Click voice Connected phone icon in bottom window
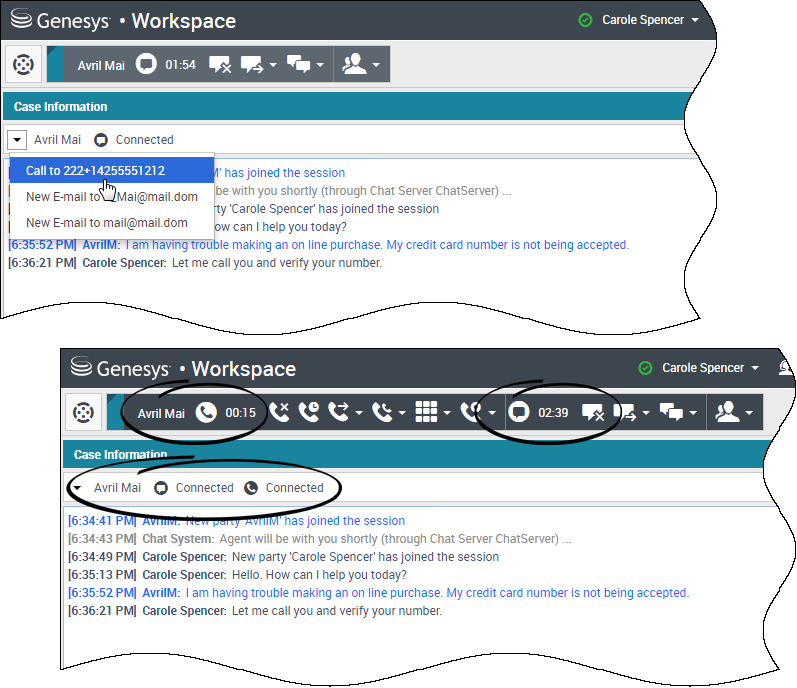 pos(251,488)
